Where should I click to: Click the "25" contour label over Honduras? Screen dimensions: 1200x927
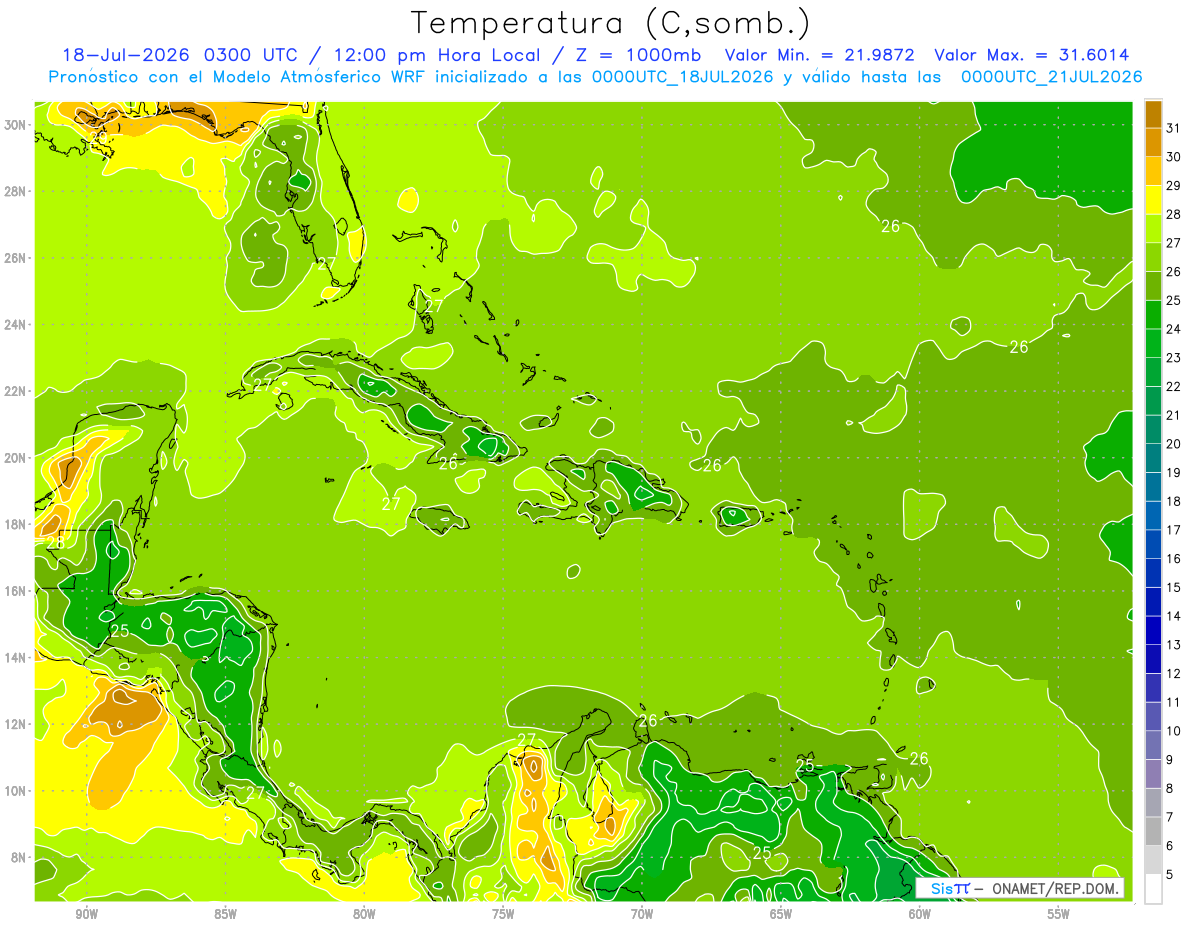point(120,631)
